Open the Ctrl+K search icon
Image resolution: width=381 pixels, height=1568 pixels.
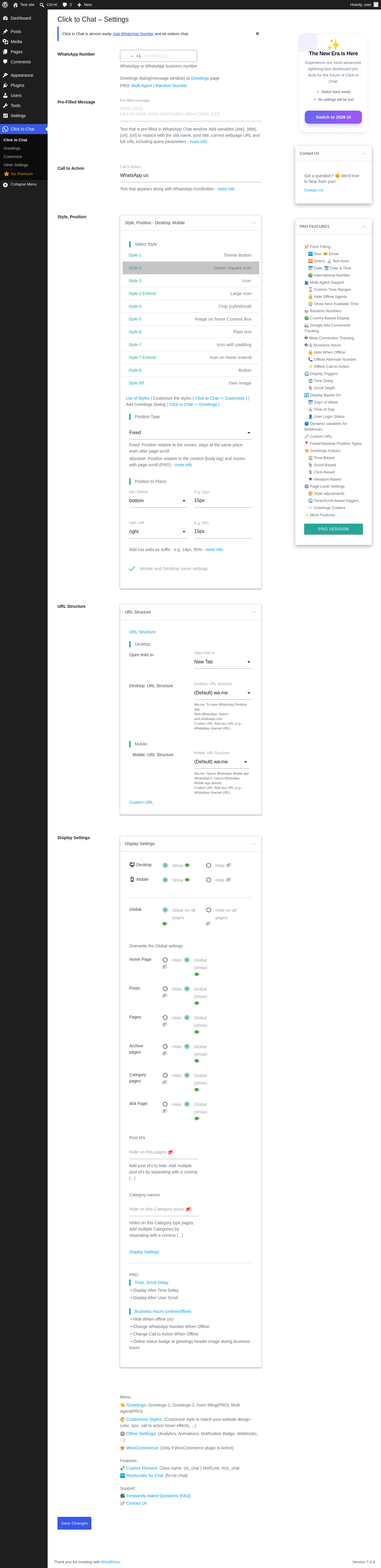pos(42,4)
